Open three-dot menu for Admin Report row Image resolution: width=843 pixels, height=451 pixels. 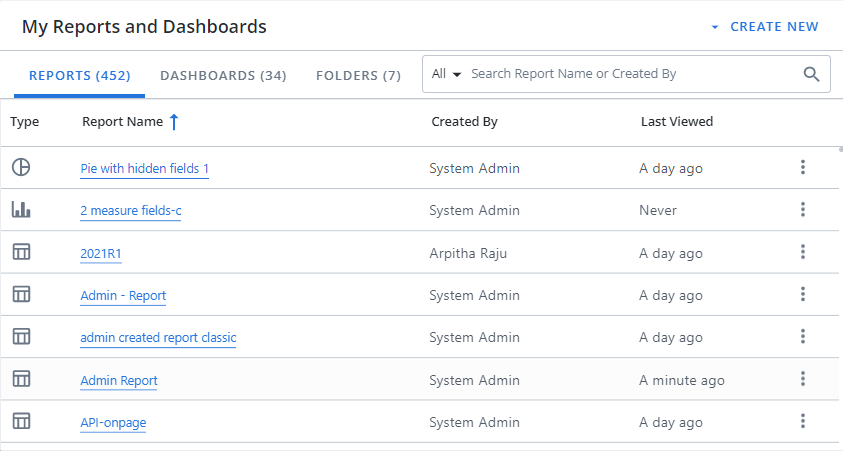point(802,379)
